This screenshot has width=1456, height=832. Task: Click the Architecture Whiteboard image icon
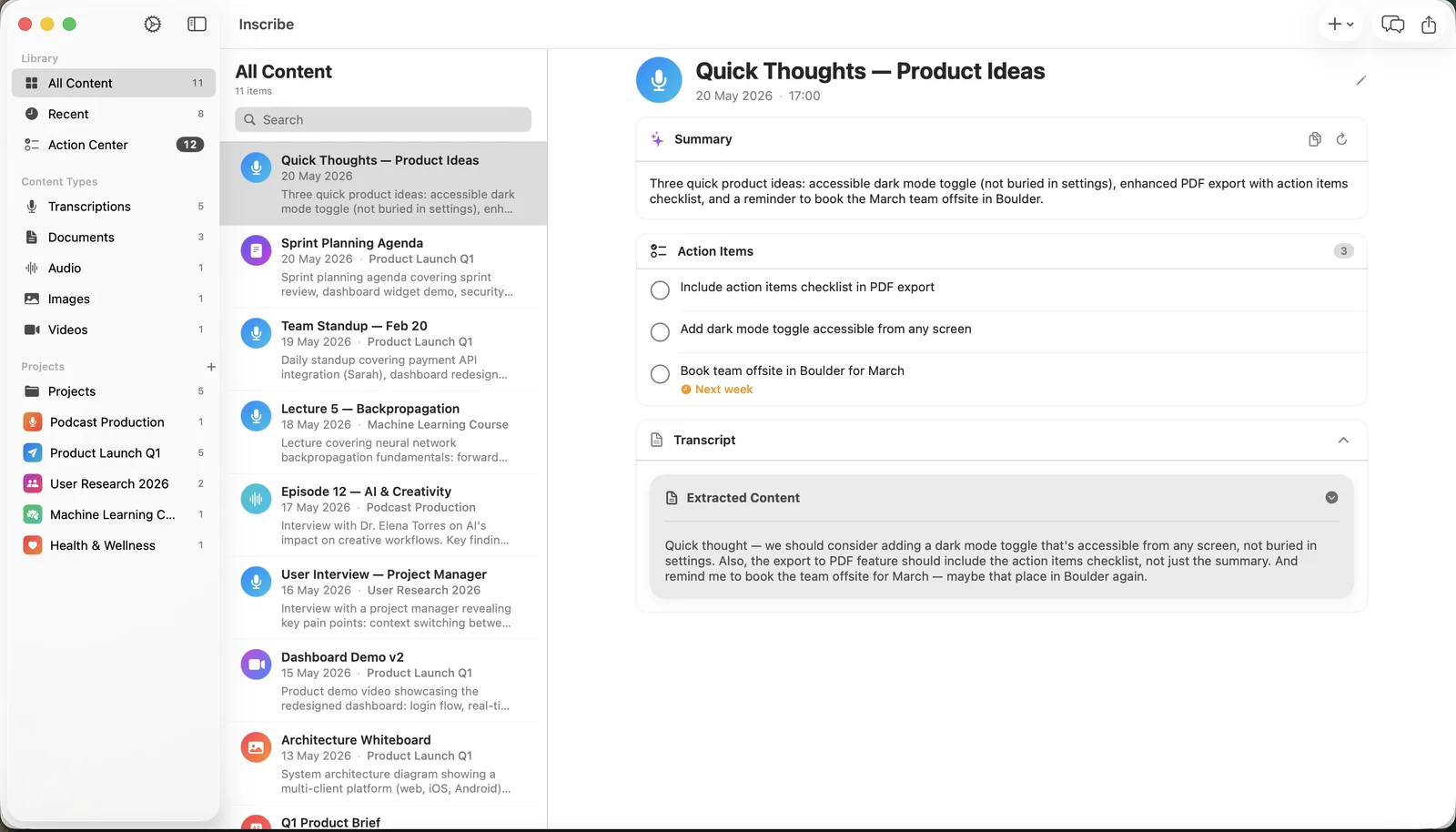[256, 747]
